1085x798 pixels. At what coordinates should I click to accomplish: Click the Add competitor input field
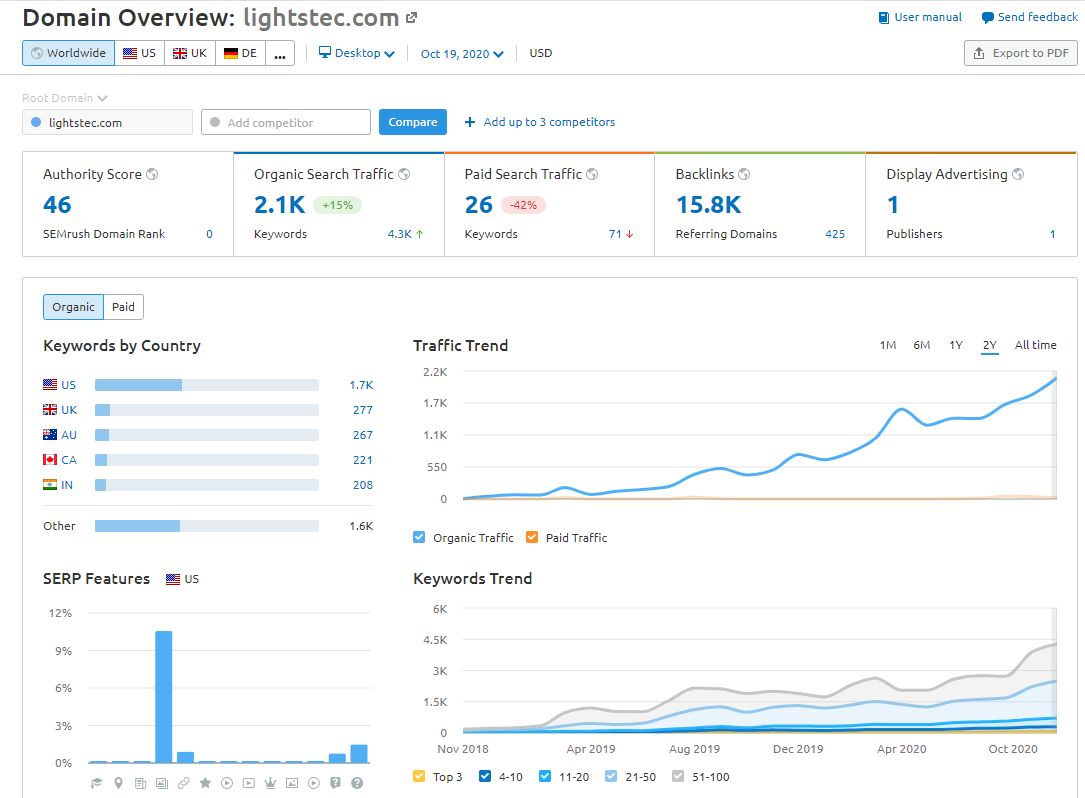click(286, 123)
